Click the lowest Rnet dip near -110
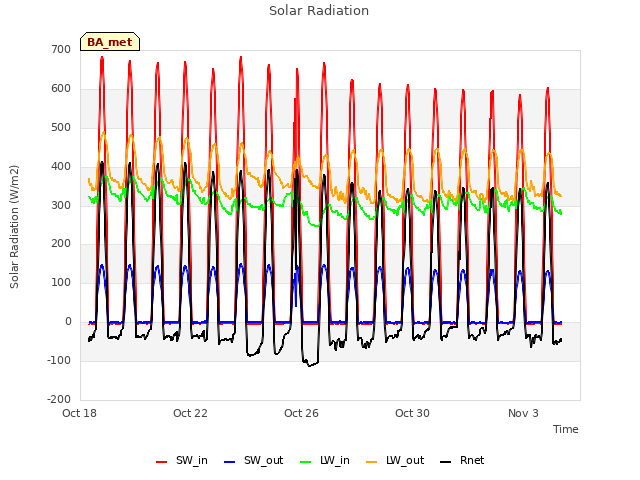This screenshot has width=640, height=480. click(310, 364)
